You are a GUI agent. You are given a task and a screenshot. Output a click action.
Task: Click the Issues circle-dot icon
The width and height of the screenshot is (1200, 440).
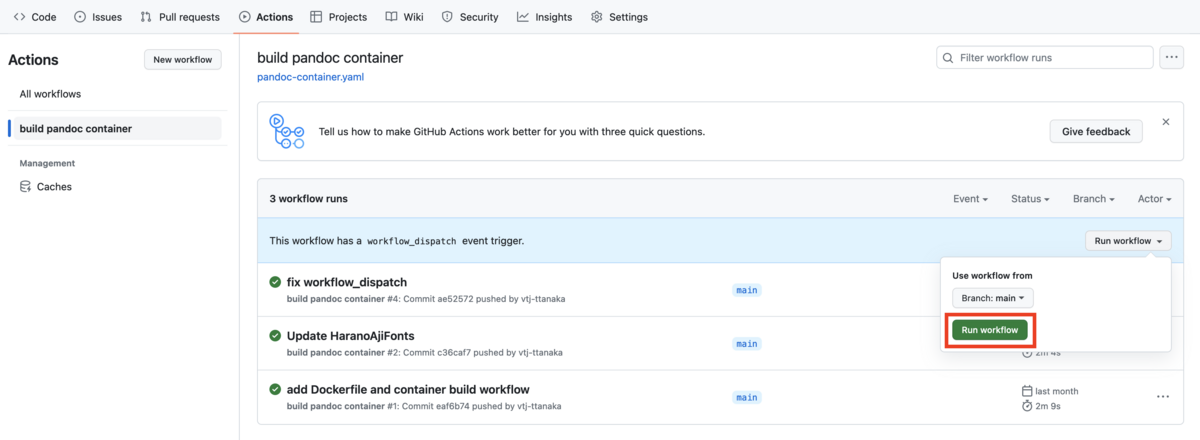coord(80,17)
